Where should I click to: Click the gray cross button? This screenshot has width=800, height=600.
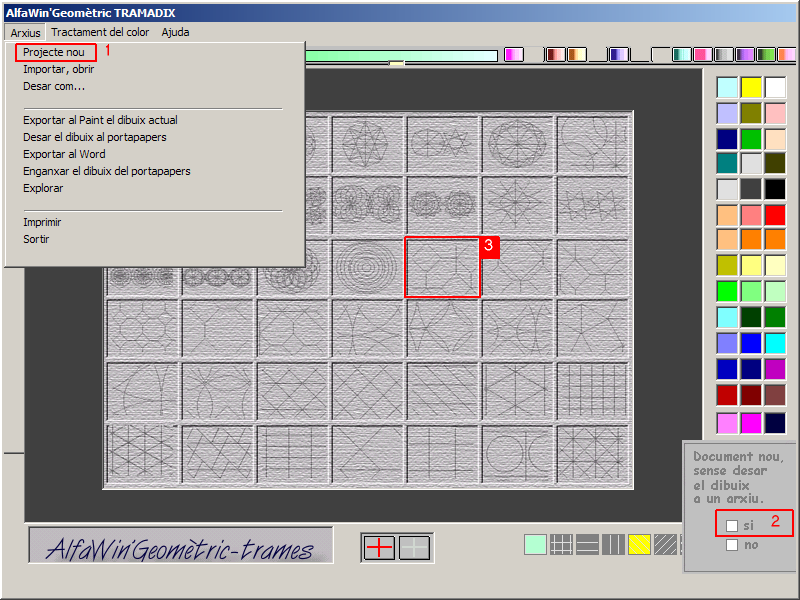pyautogui.click(x=414, y=547)
